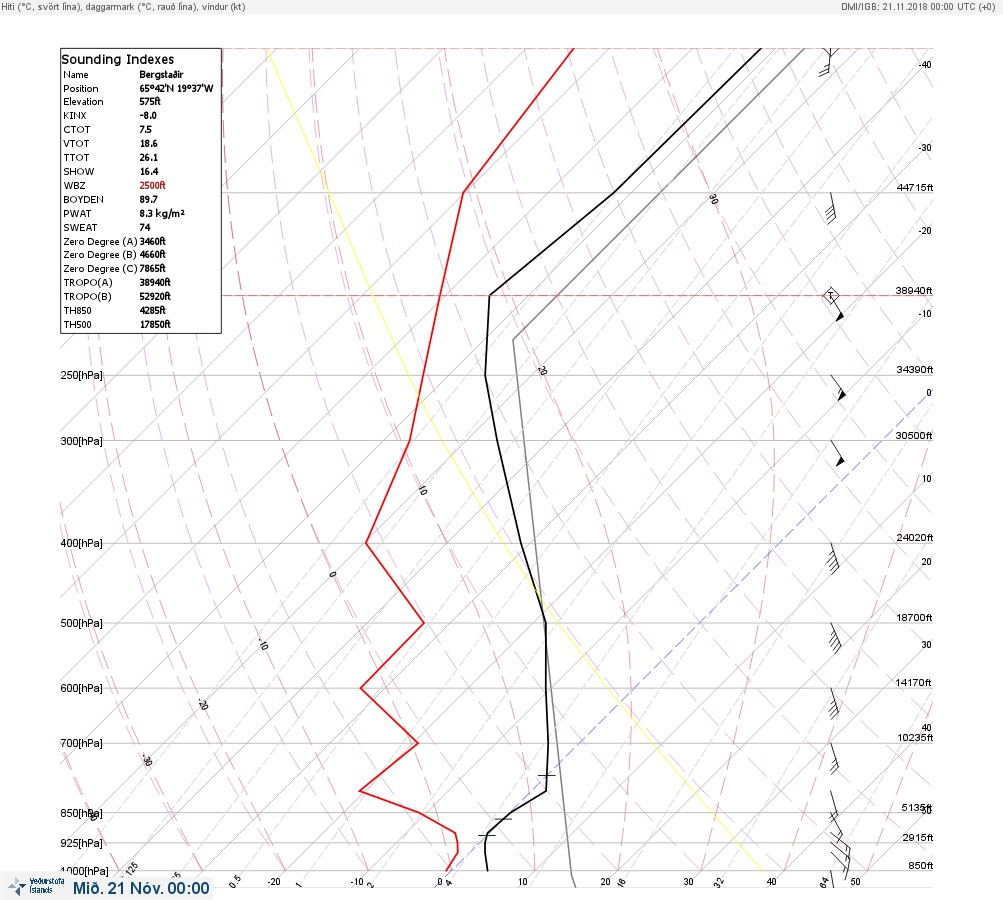Click the 30500ft height label
1003x900 pixels.
[x=913, y=436]
